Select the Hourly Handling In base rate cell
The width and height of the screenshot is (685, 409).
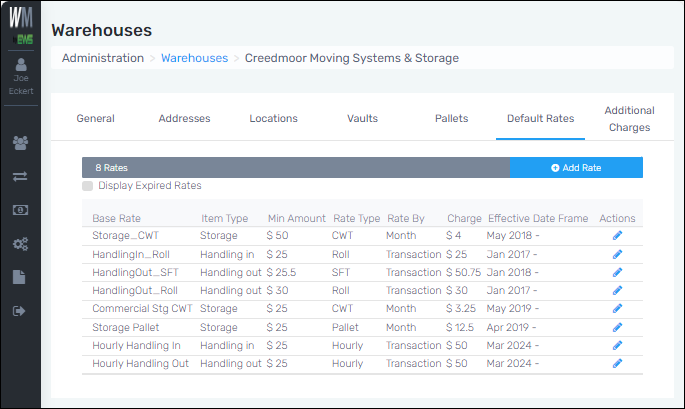(x=136, y=345)
